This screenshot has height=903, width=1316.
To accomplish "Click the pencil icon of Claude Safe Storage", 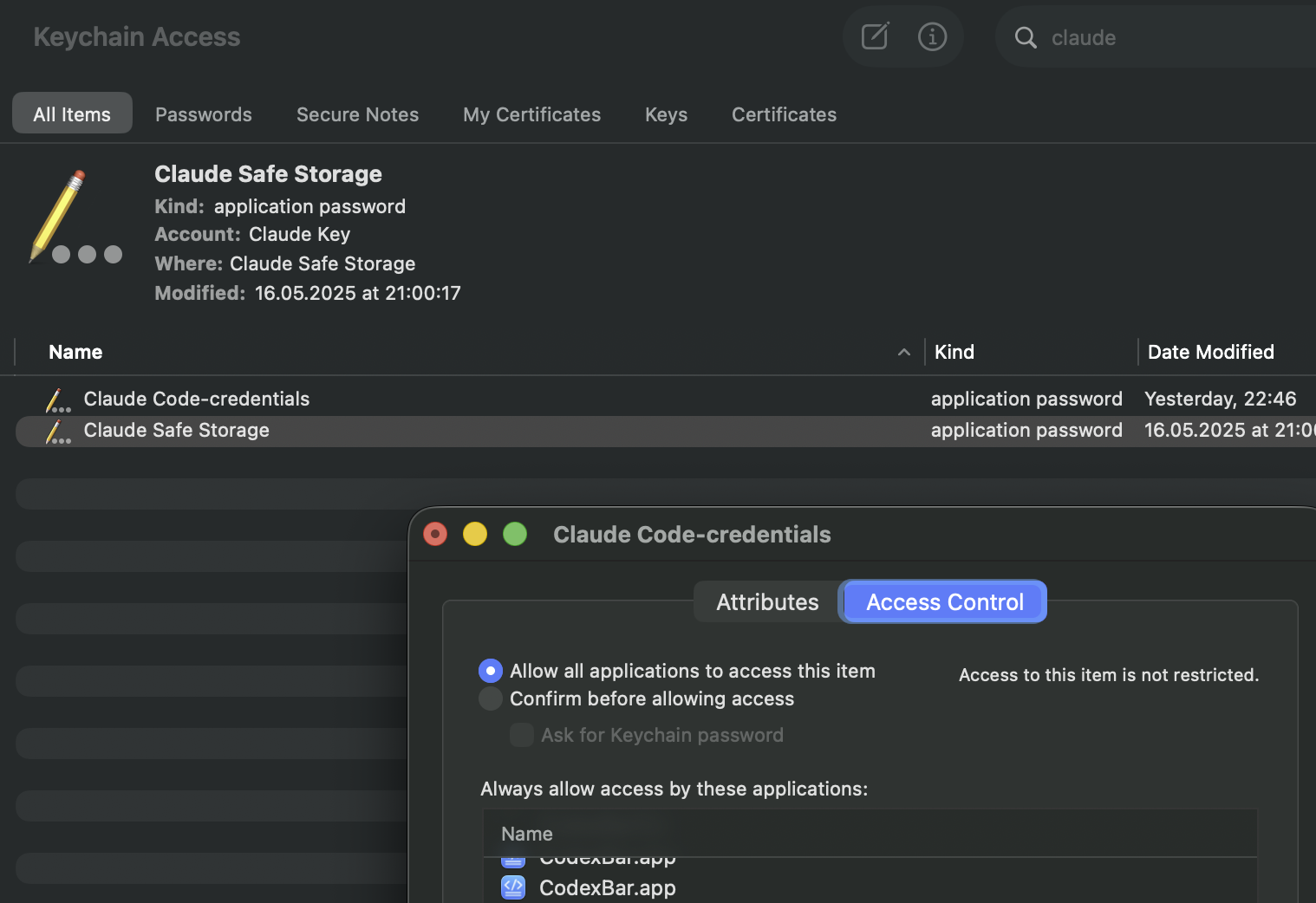I will (x=58, y=432).
